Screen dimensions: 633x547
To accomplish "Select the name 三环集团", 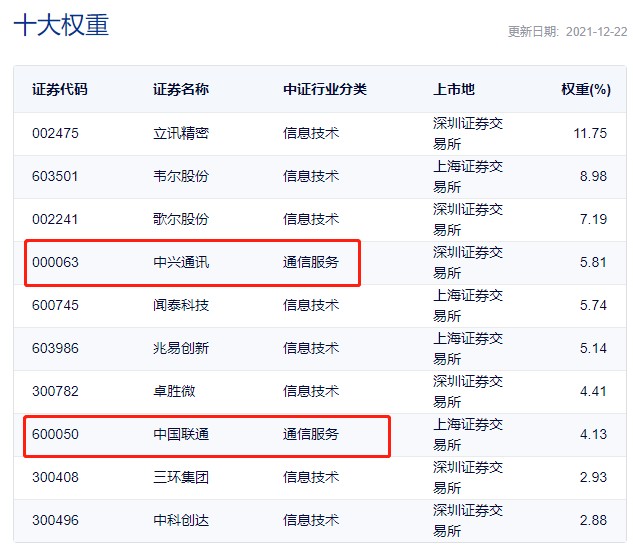I will (181, 477).
